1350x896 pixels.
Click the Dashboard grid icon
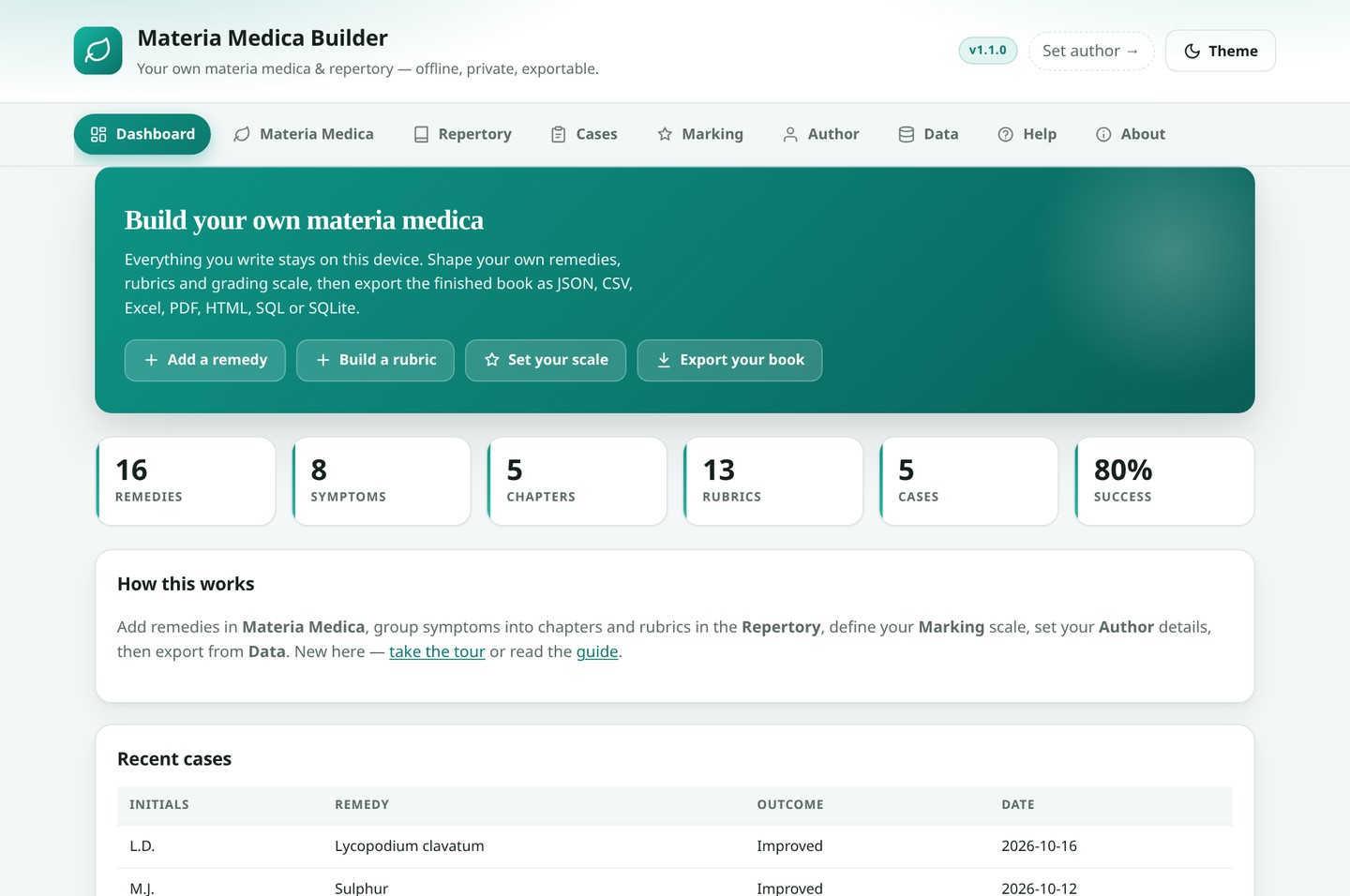pyautogui.click(x=98, y=134)
